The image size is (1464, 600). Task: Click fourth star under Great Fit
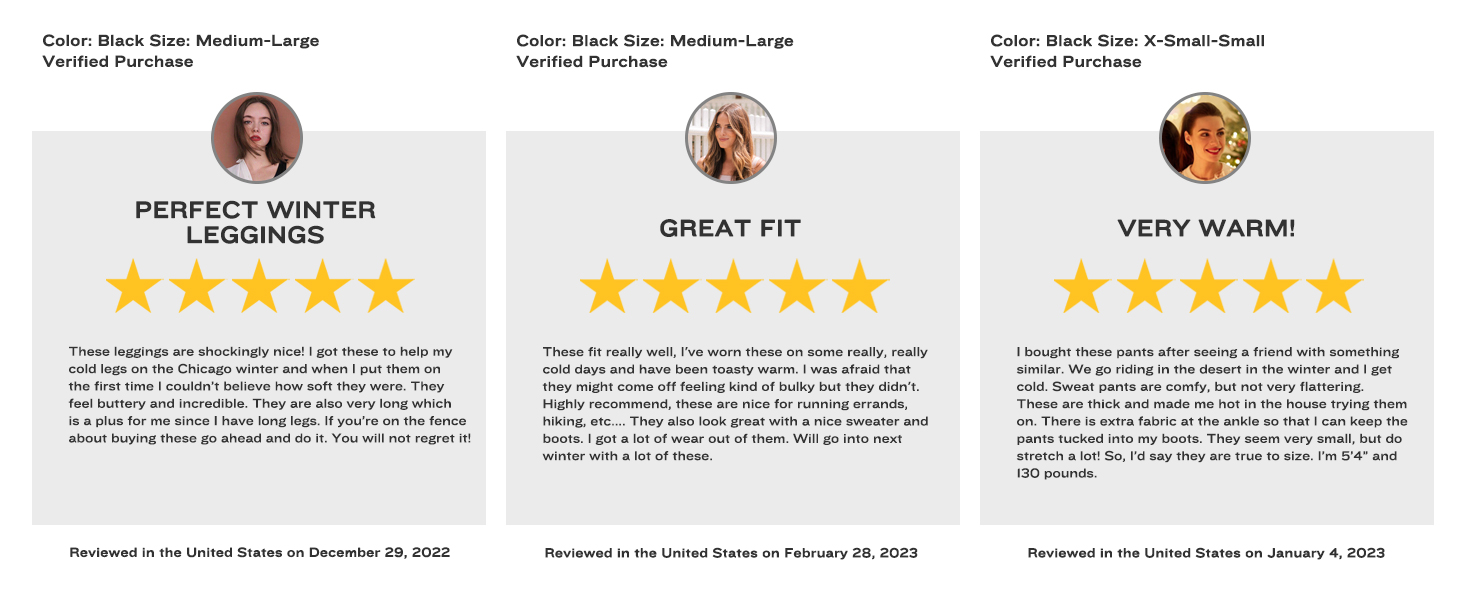coord(797,286)
